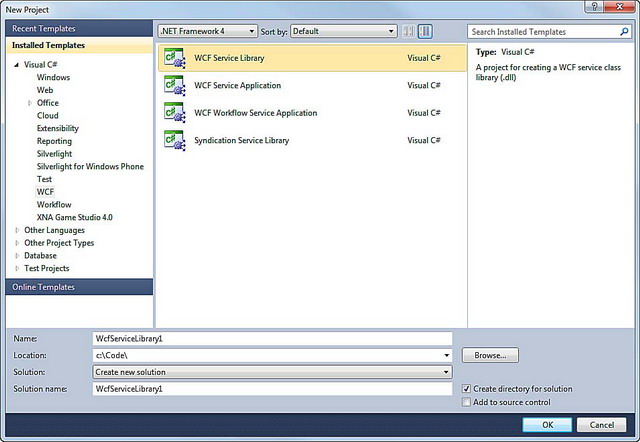Image resolution: width=640 pixels, height=442 pixels.
Task: Select the Other Languages label
Action: coord(54,230)
